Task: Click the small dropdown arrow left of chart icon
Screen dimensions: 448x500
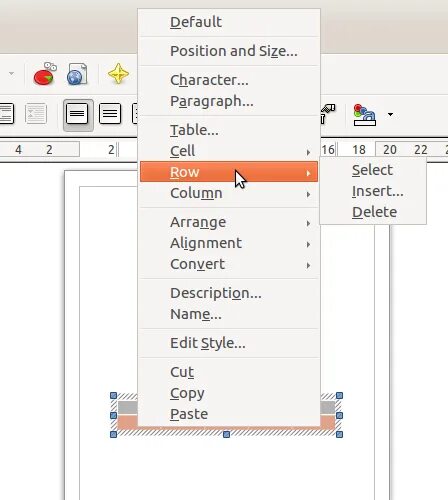Action: point(11,73)
